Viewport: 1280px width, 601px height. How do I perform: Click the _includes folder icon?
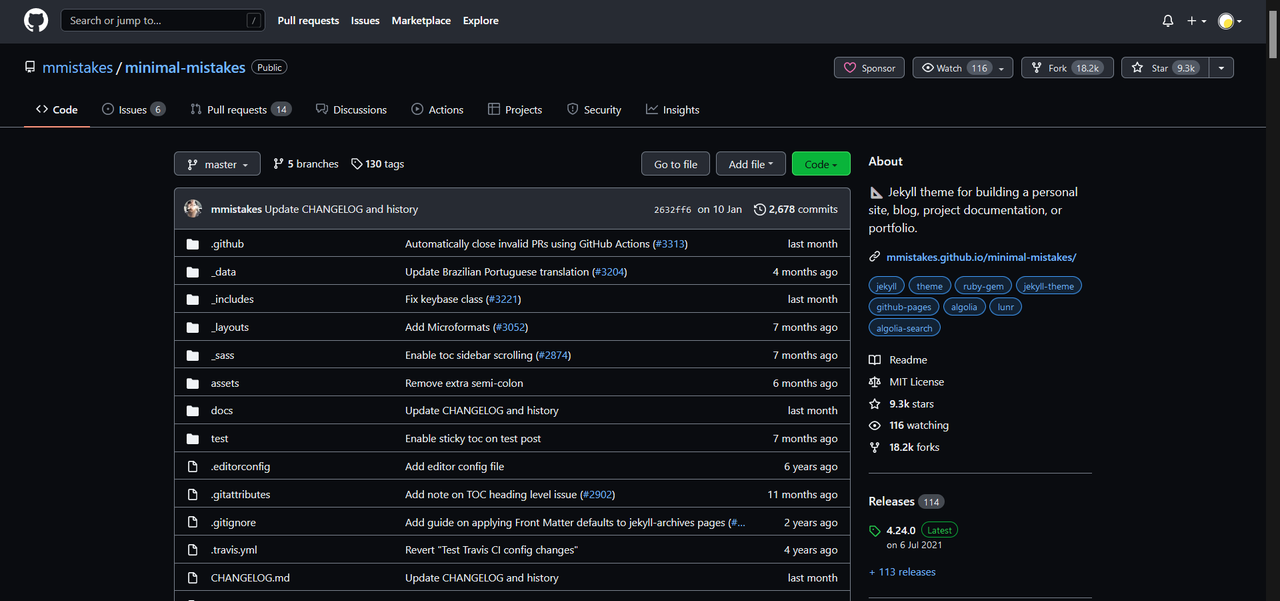pos(193,299)
